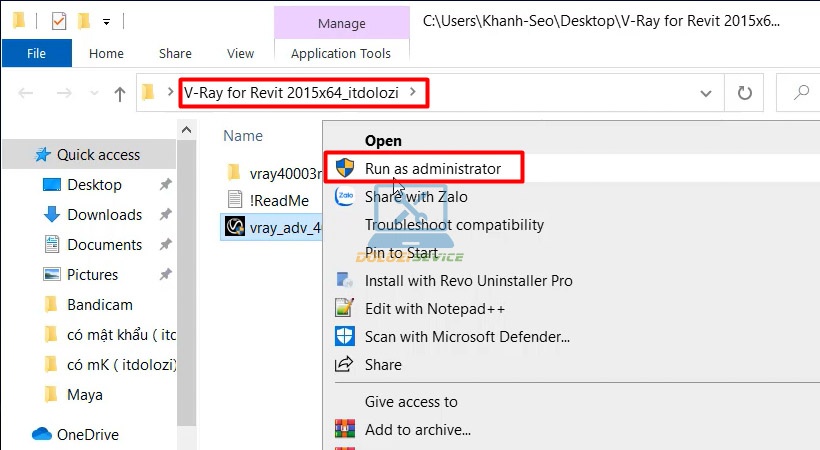Open address bar history dropdown
Viewport: 820px width, 450px height.
point(706,93)
